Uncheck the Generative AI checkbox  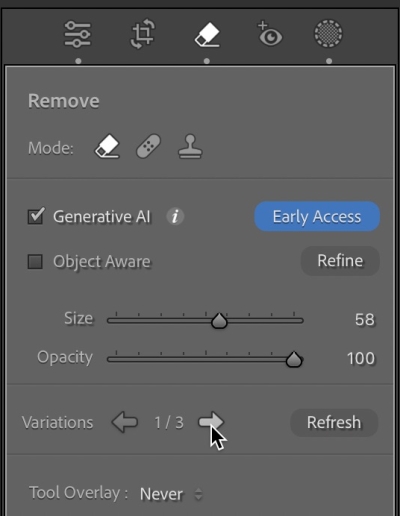[35, 216]
